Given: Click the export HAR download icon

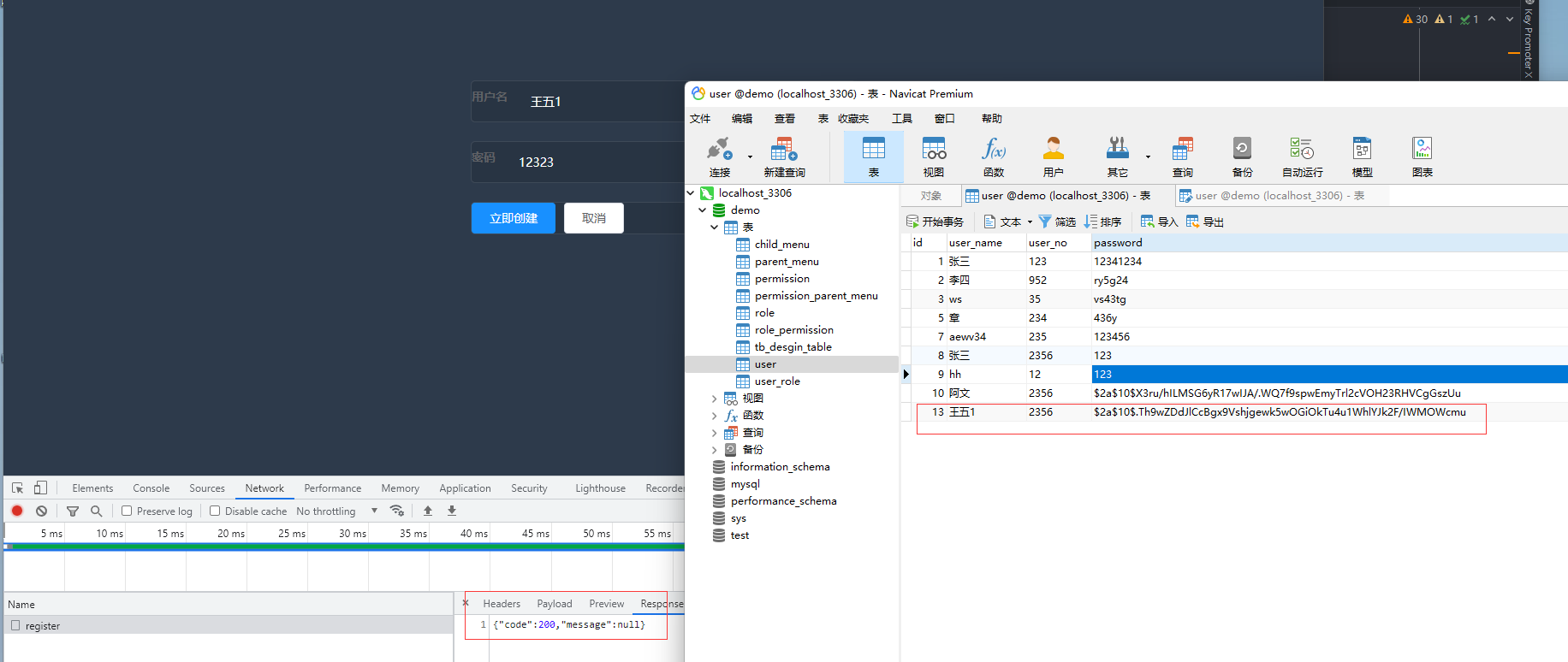Looking at the screenshot, I should pyautogui.click(x=452, y=511).
